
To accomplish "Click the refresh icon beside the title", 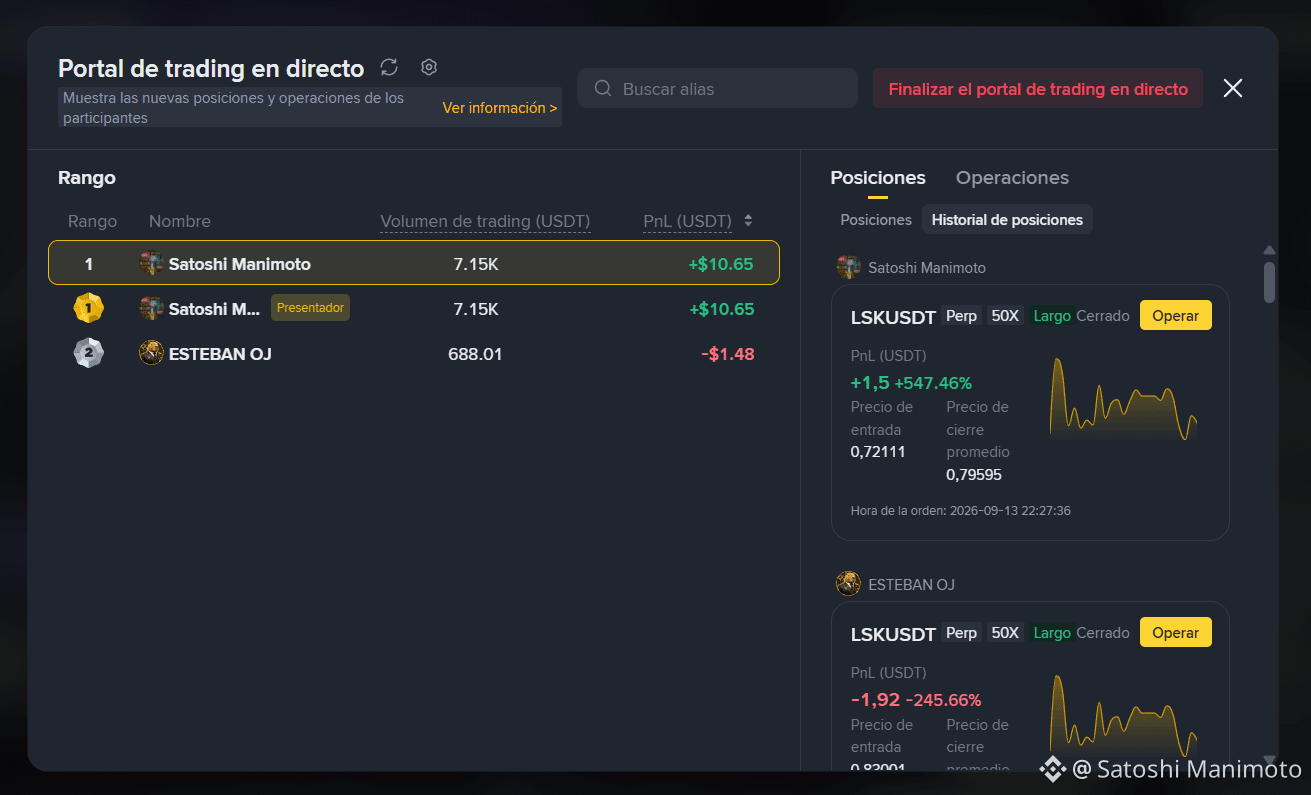I will pos(389,67).
